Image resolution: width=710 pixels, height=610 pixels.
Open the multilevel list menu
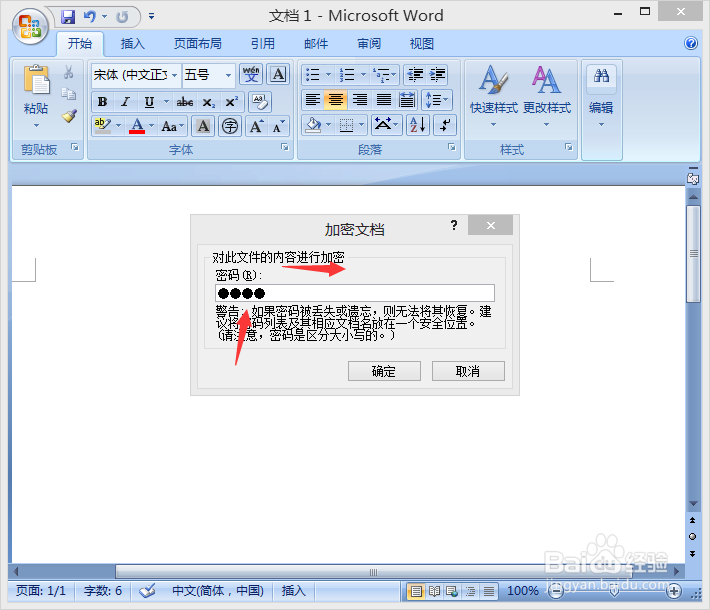tap(384, 75)
